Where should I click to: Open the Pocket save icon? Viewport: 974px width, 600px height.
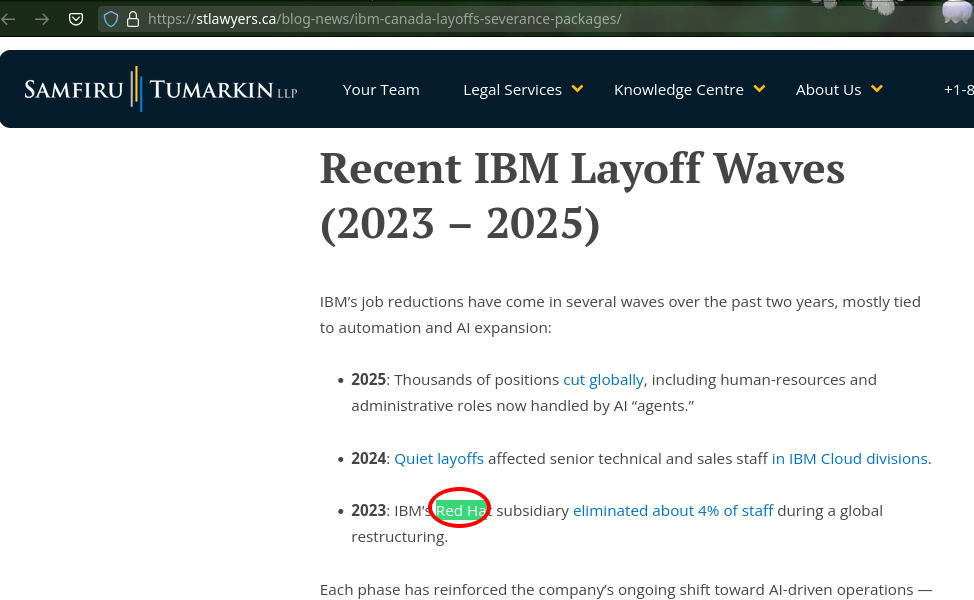pos(76,19)
